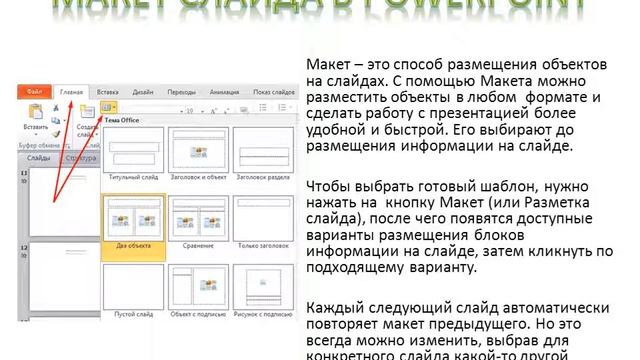The width and height of the screenshot is (640, 360).
Task: Select slide 11 thumbnail
Action: (x=64, y=202)
